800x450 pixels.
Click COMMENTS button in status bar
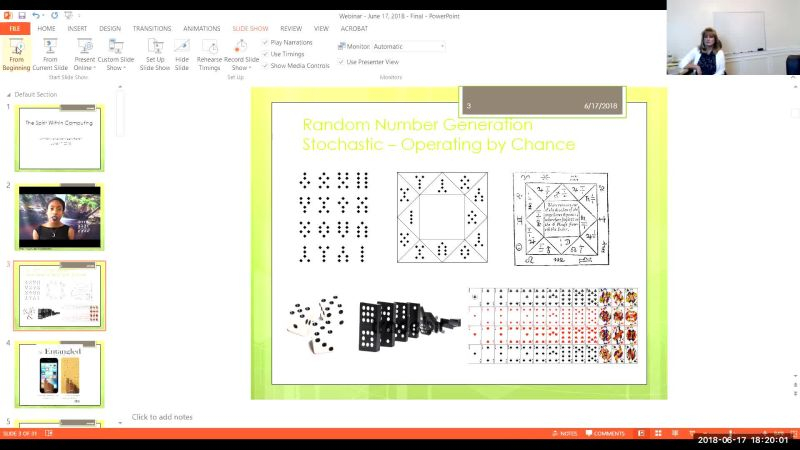coord(604,434)
